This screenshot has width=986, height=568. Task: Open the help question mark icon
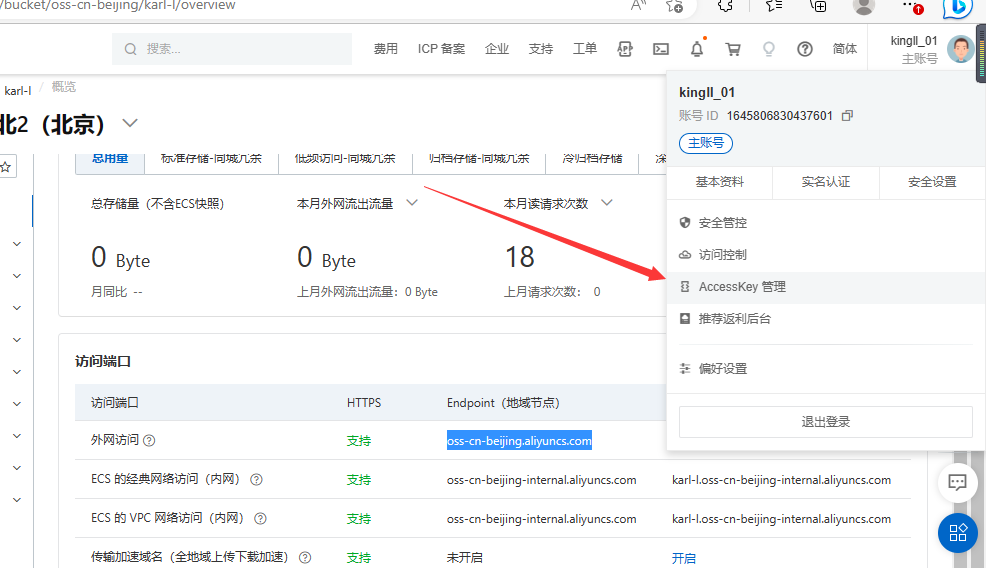point(805,49)
